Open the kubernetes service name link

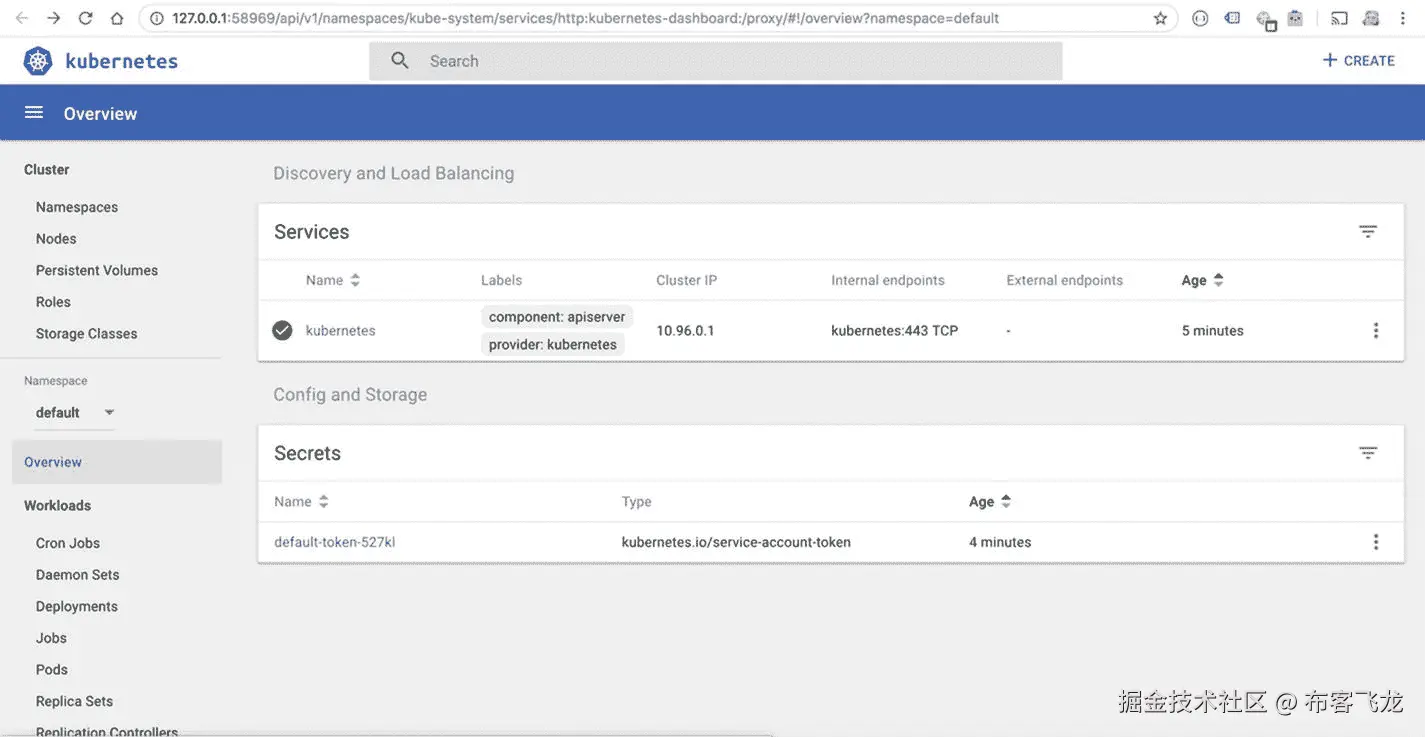point(341,331)
